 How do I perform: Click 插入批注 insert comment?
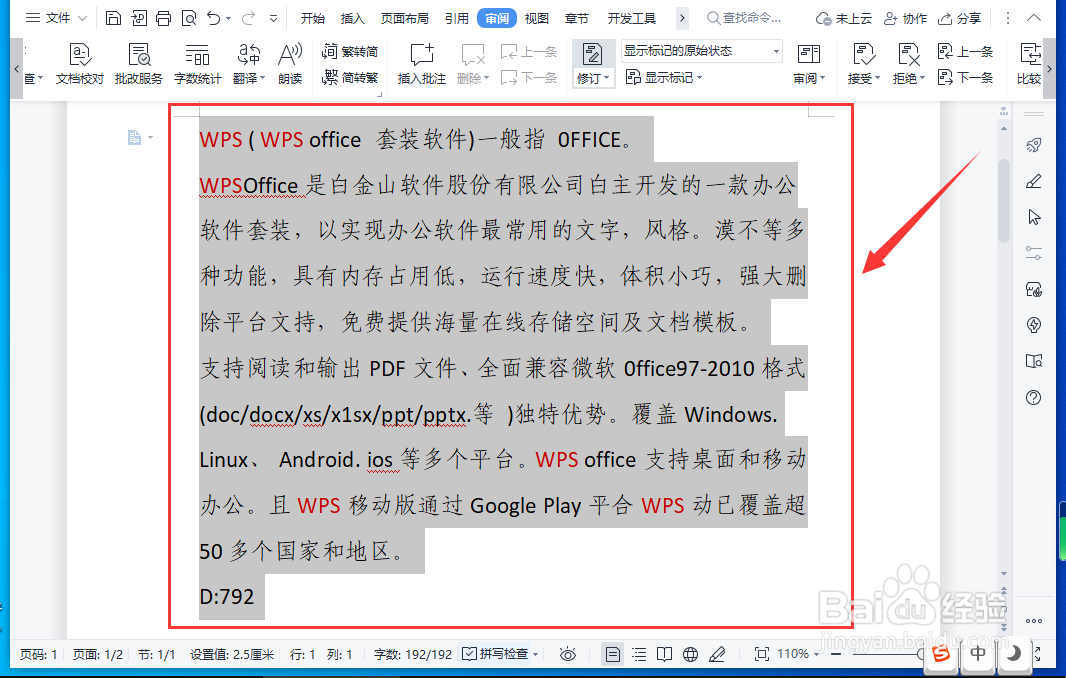[x=422, y=64]
